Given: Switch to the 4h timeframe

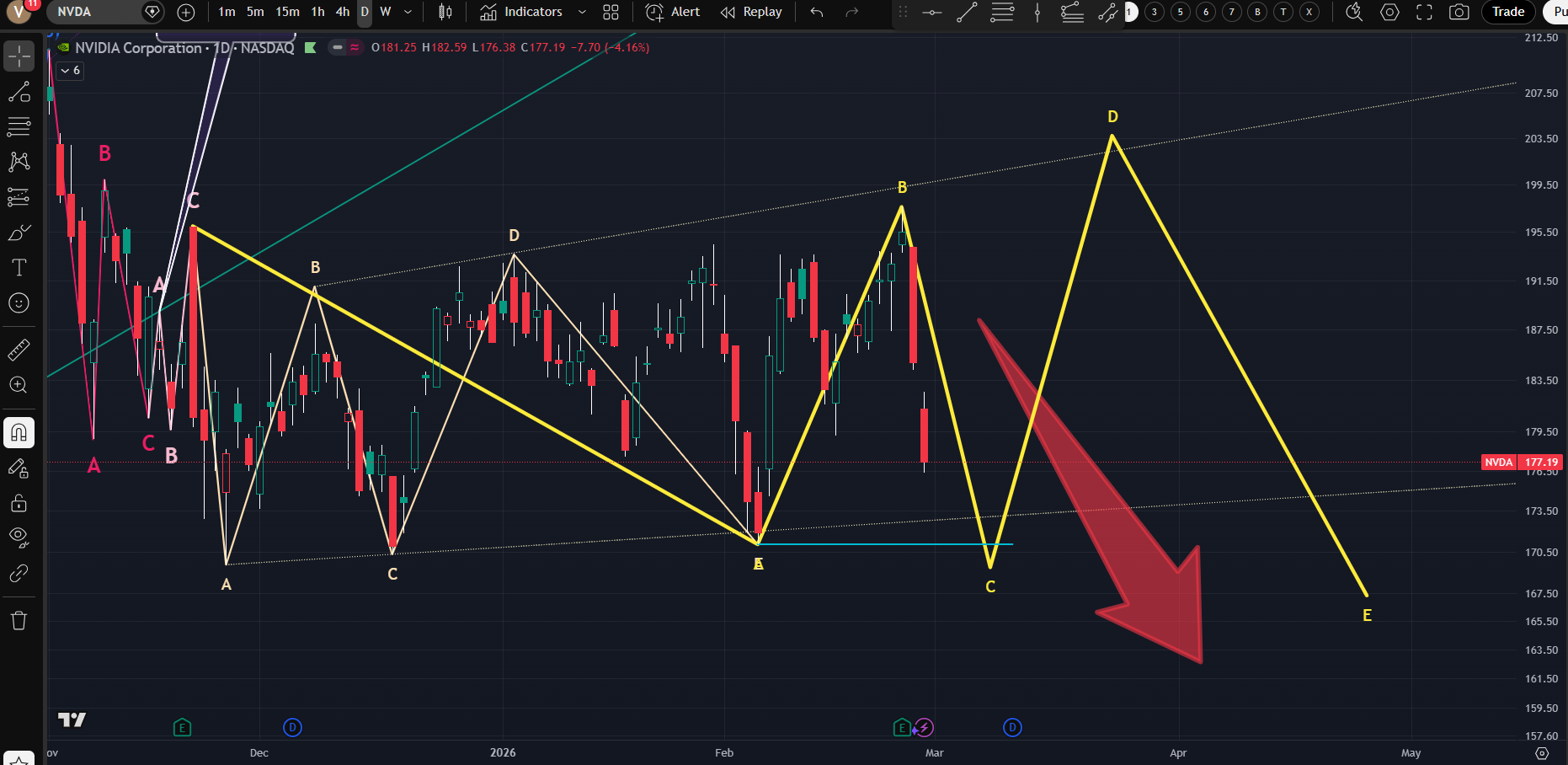Looking at the screenshot, I should pos(342,12).
